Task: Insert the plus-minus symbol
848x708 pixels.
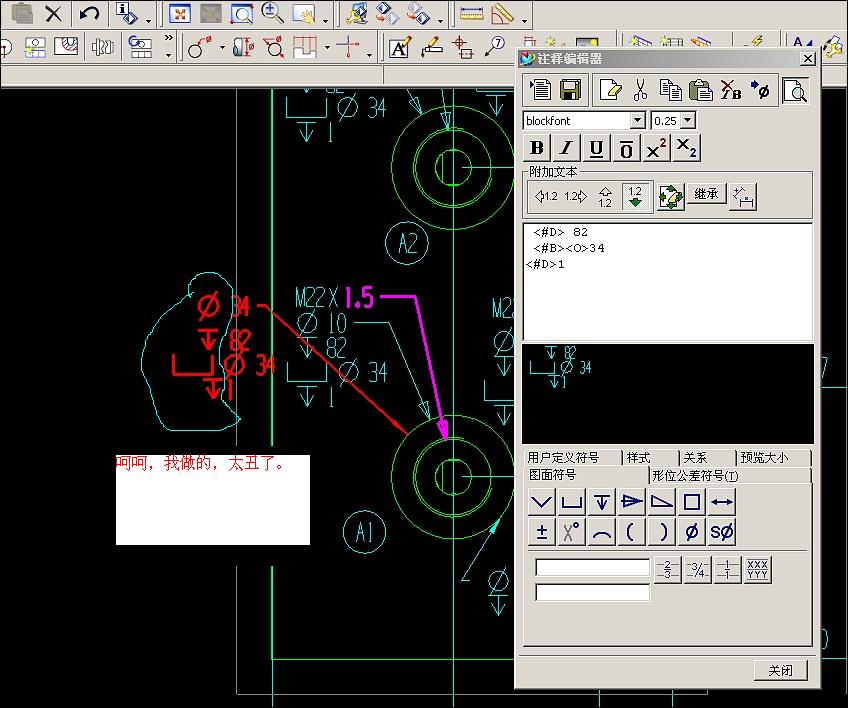Action: pos(541,532)
